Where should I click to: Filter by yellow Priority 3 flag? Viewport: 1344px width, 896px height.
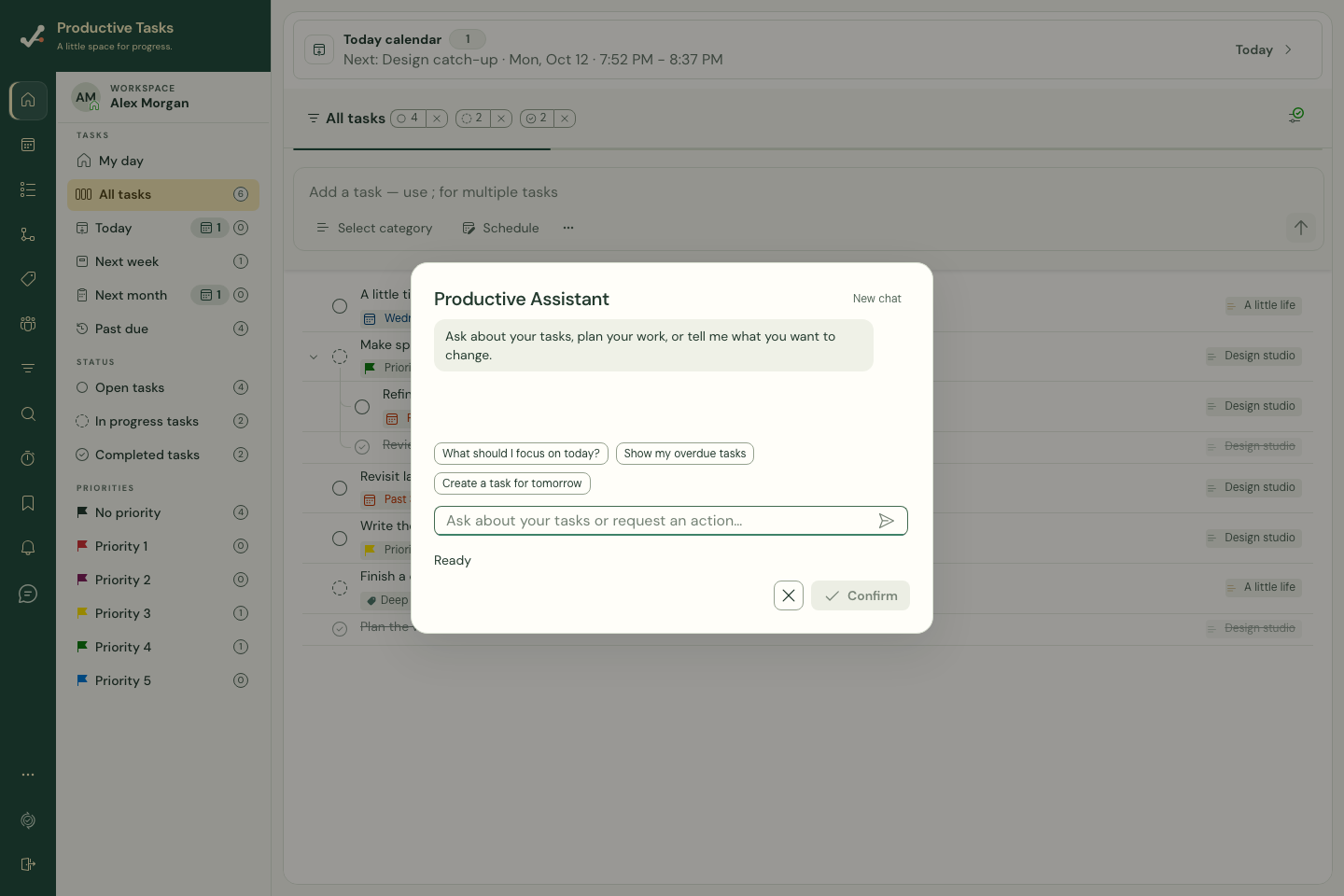[163, 613]
